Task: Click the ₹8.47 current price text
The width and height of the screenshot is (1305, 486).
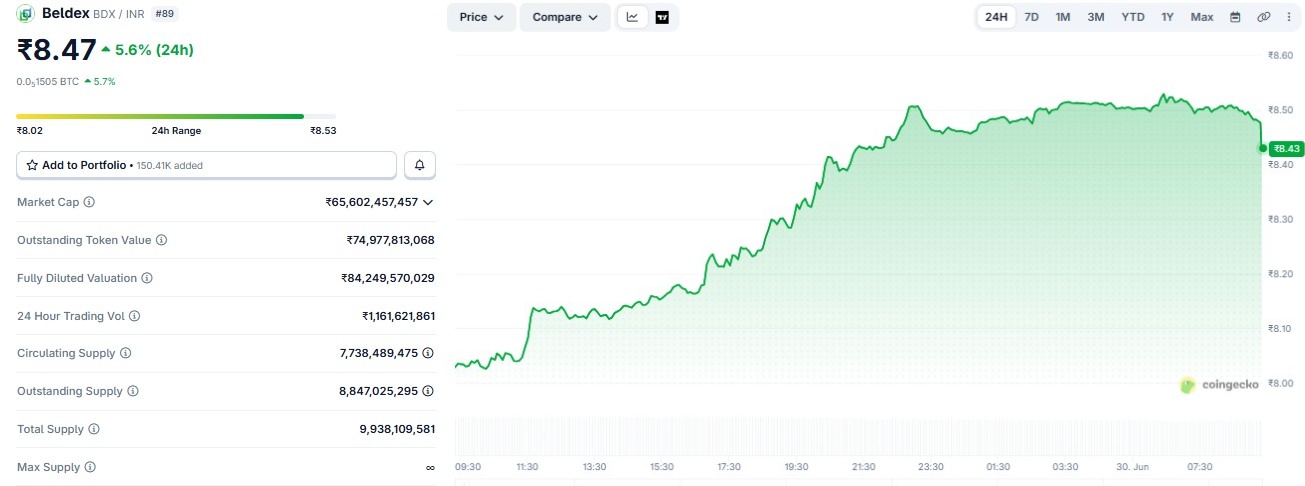Action: click(57, 49)
